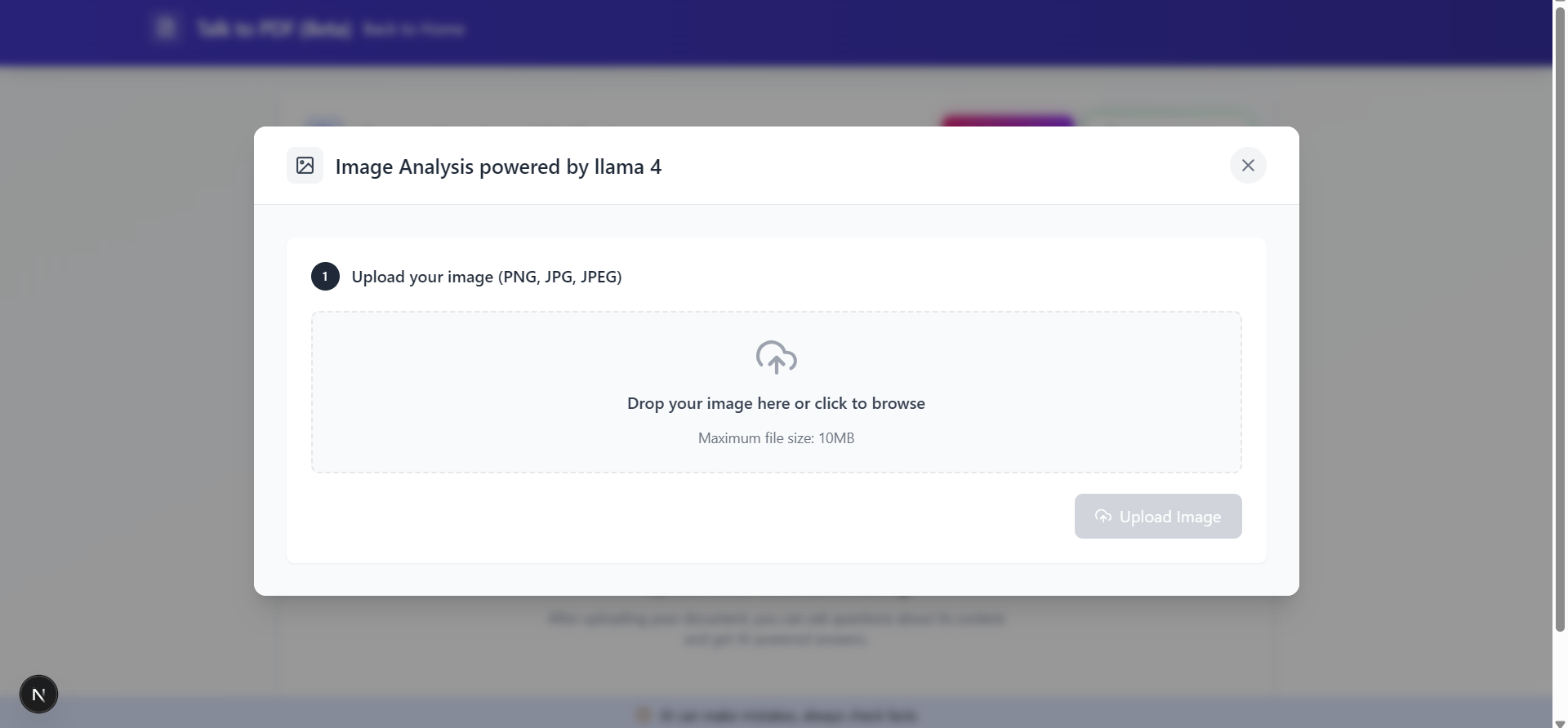Click the cloud icon inside Upload Image button
Viewport: 1568px width, 728px height.
click(1103, 516)
